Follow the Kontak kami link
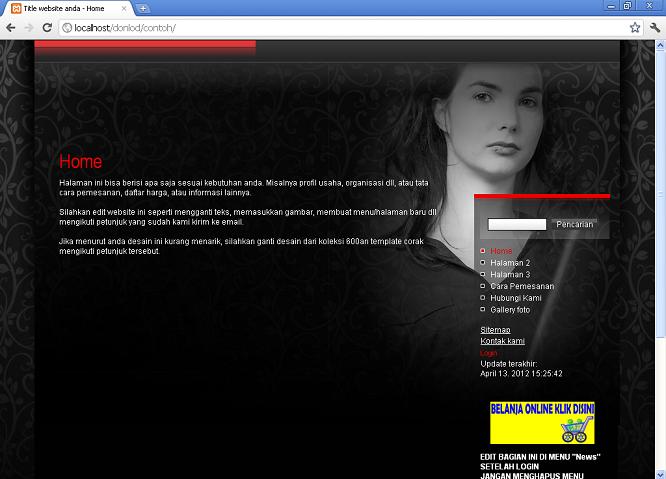The image size is (666, 479). (x=502, y=341)
